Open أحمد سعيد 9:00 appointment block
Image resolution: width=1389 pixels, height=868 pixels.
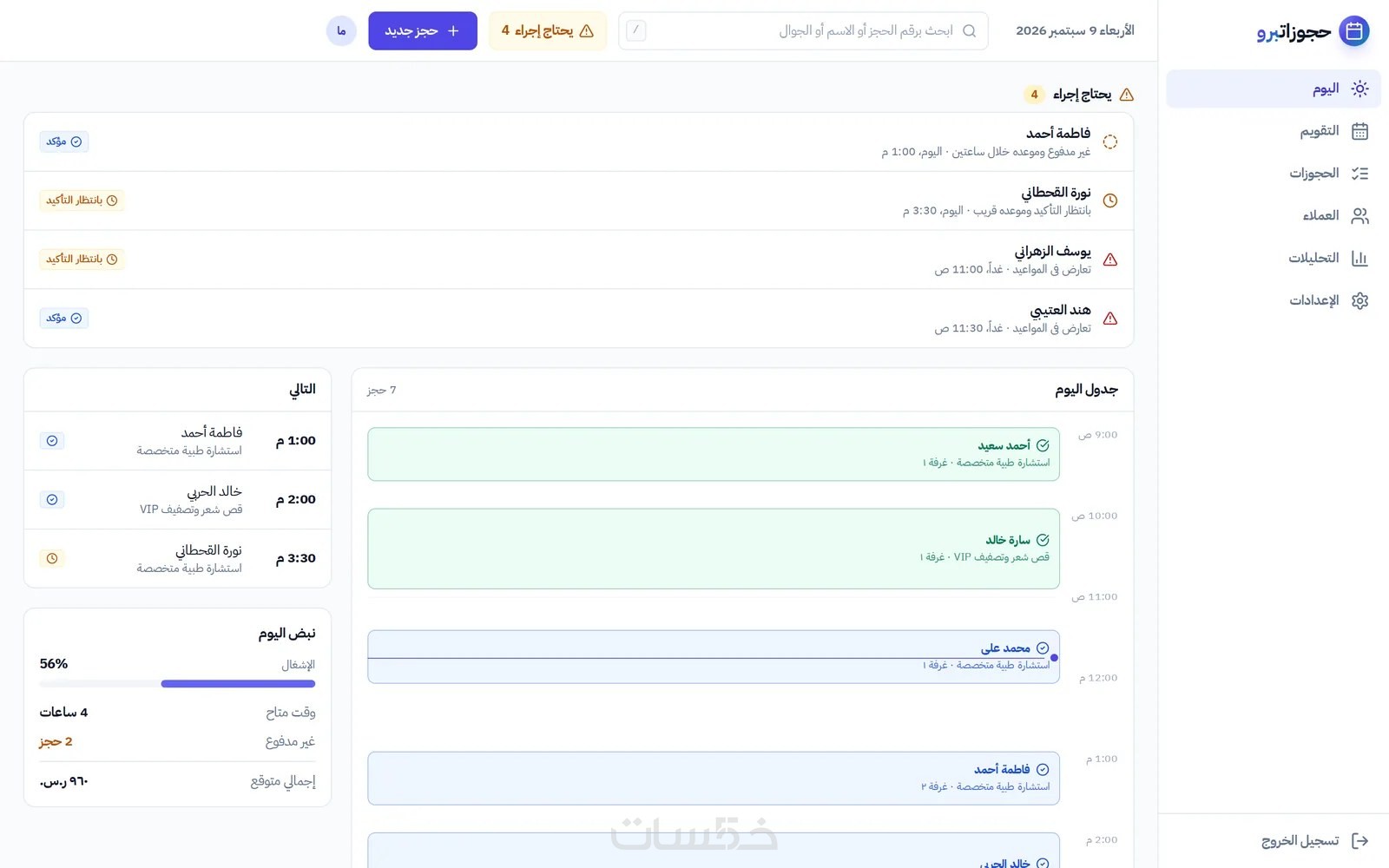pyautogui.click(x=714, y=454)
